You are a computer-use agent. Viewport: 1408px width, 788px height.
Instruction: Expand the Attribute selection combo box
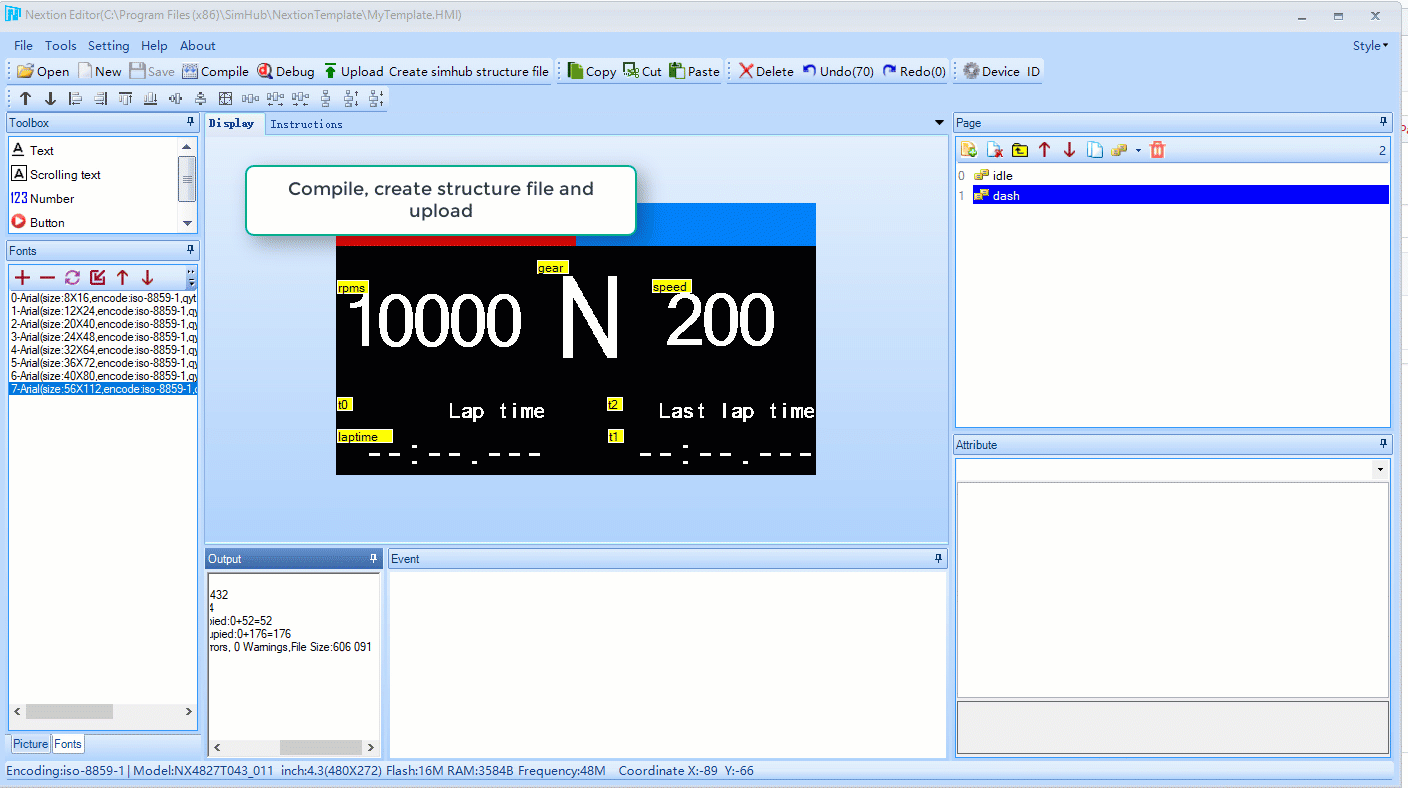1379,467
